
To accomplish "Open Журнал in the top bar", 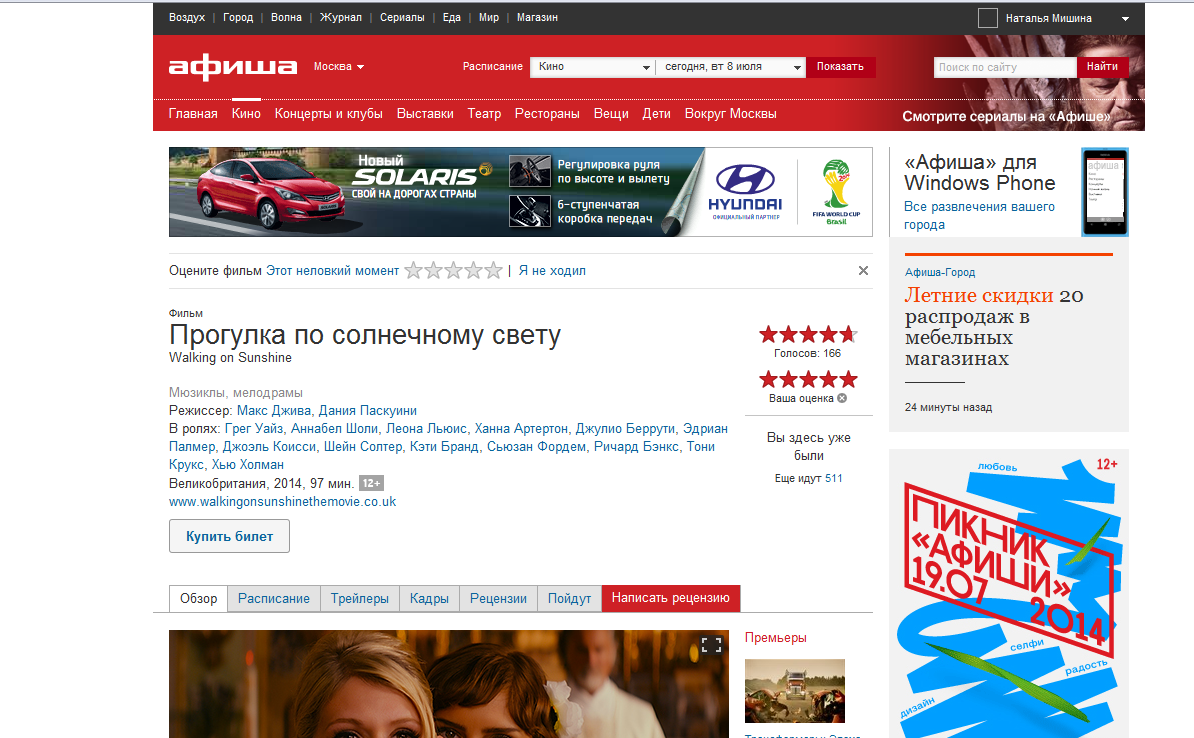I will coord(340,17).
